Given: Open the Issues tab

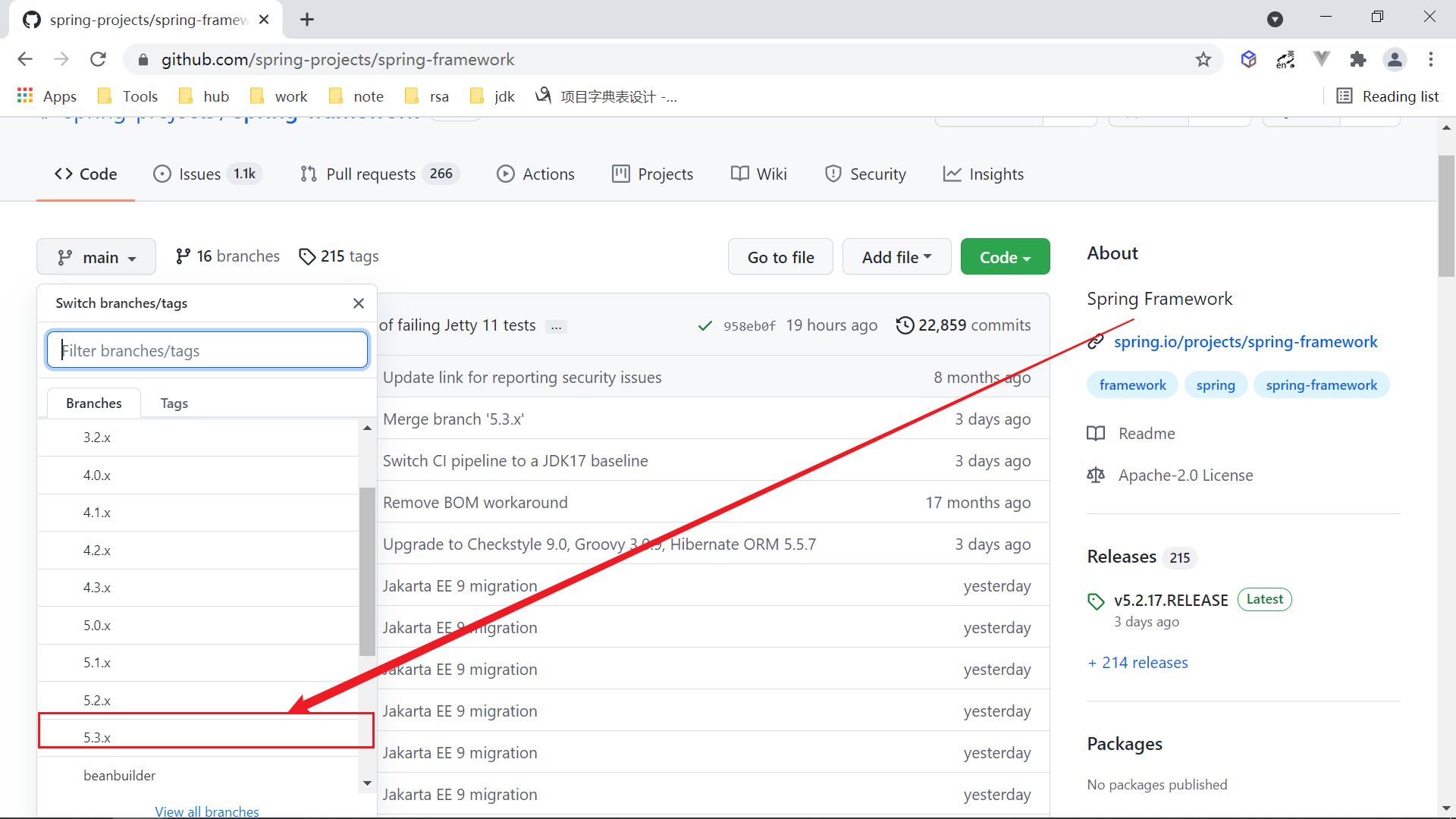Looking at the screenshot, I should [x=207, y=174].
